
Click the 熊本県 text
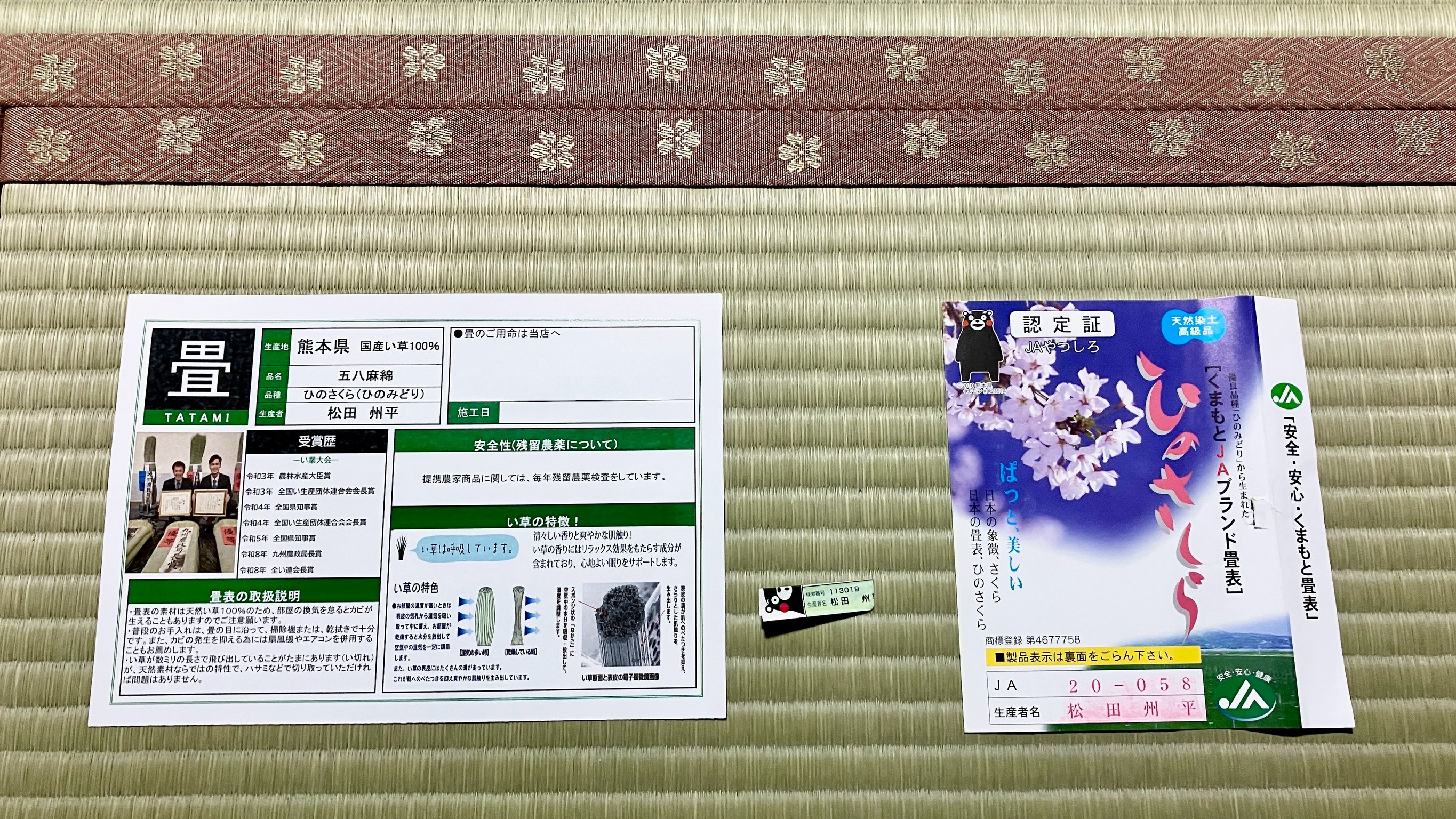(323, 346)
